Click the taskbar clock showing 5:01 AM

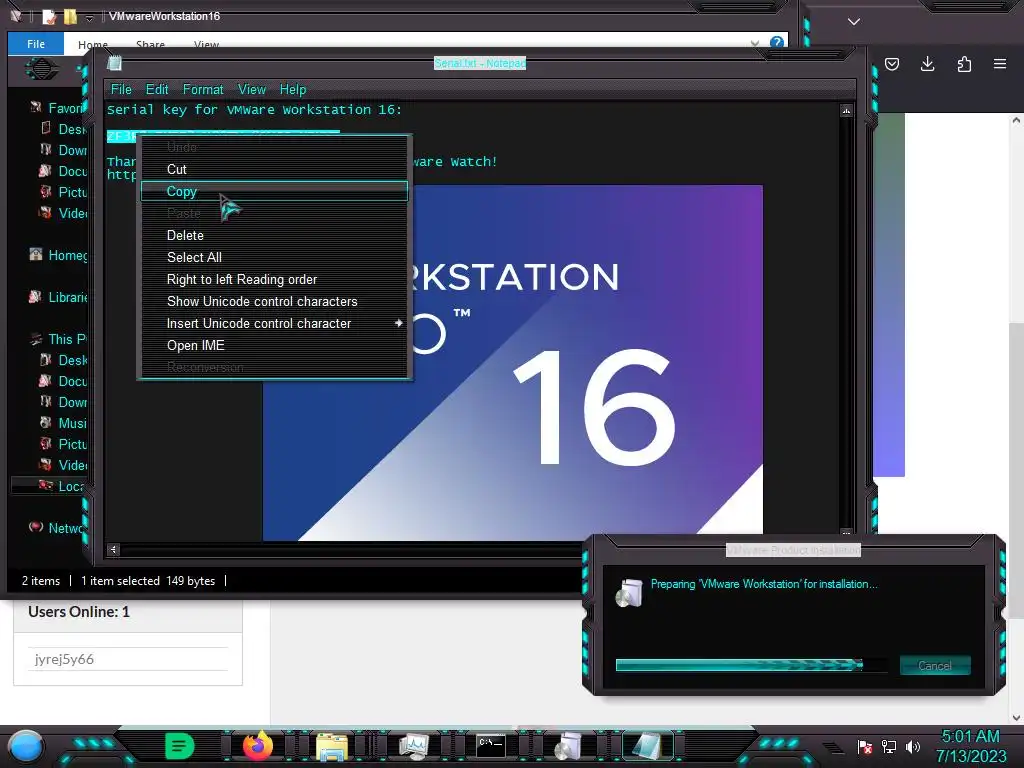(971, 746)
